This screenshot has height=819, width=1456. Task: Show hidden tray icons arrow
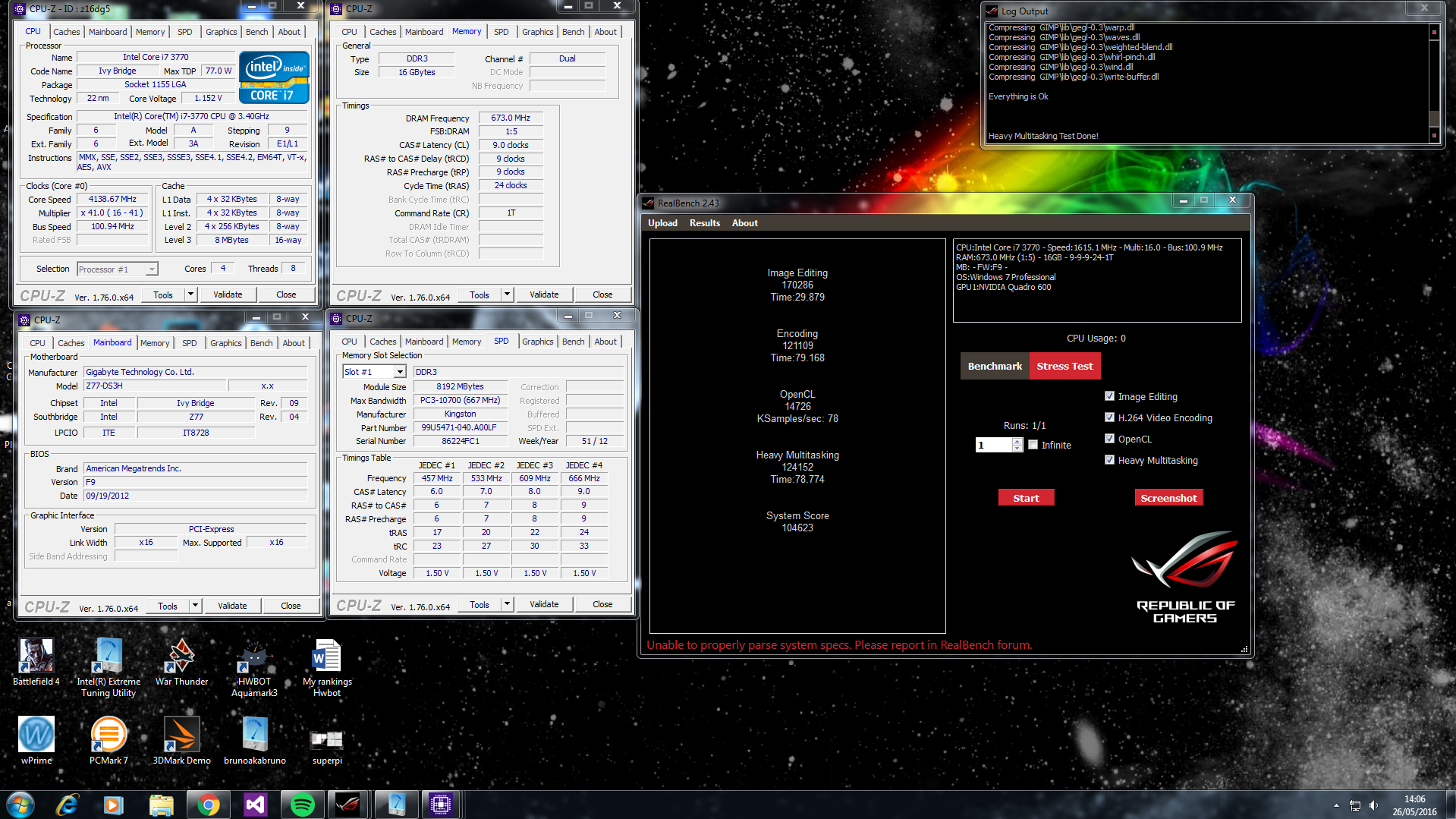tap(1336, 805)
